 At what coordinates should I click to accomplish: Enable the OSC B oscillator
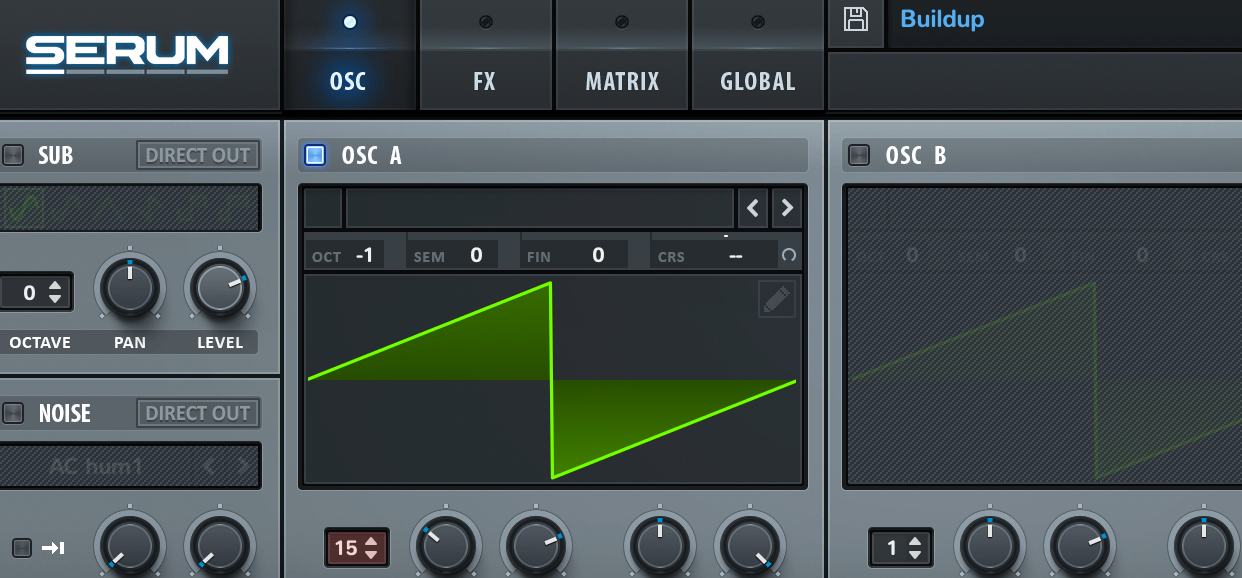859,155
